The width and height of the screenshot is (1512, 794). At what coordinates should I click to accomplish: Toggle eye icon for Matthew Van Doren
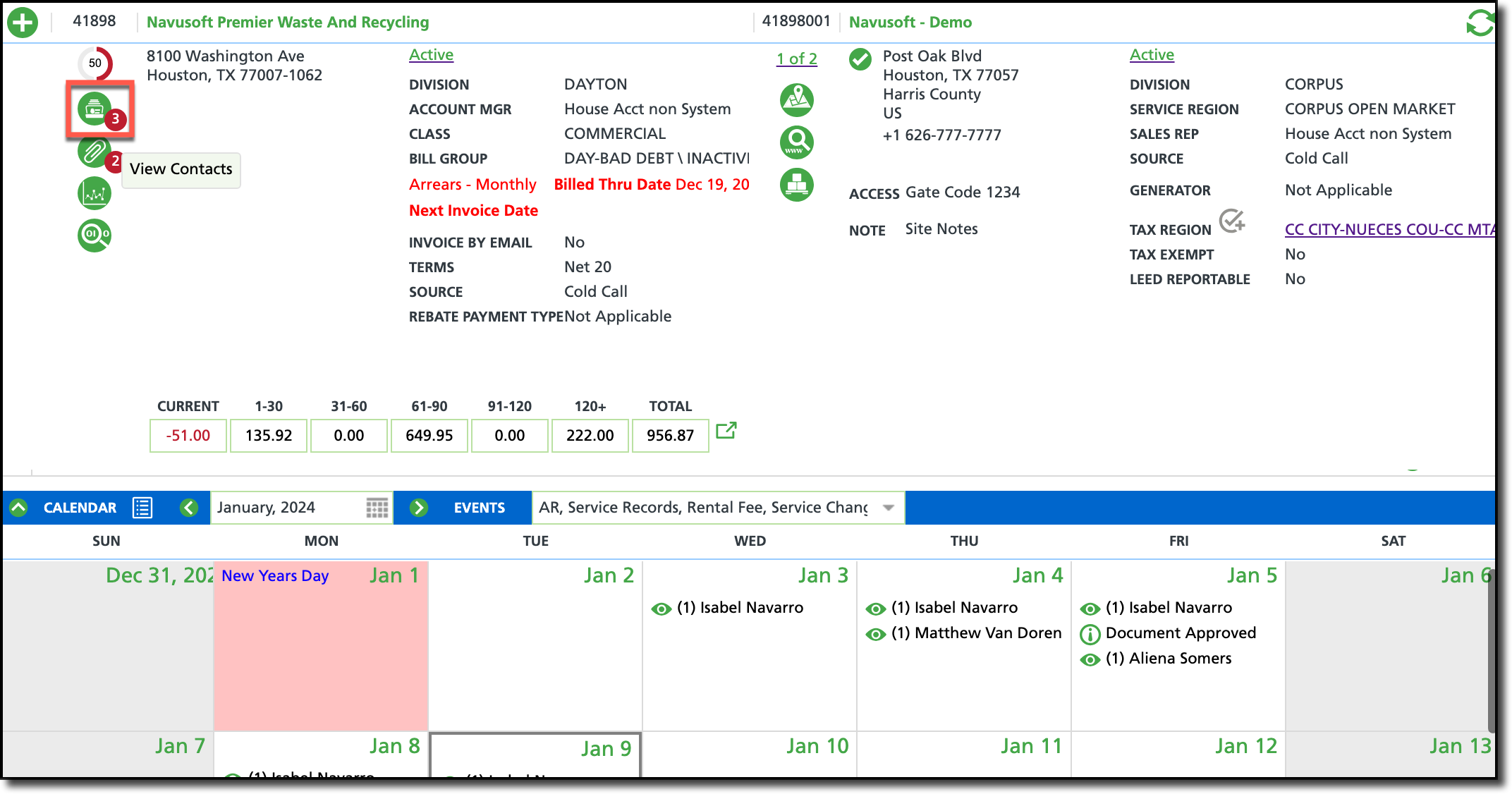click(x=875, y=634)
